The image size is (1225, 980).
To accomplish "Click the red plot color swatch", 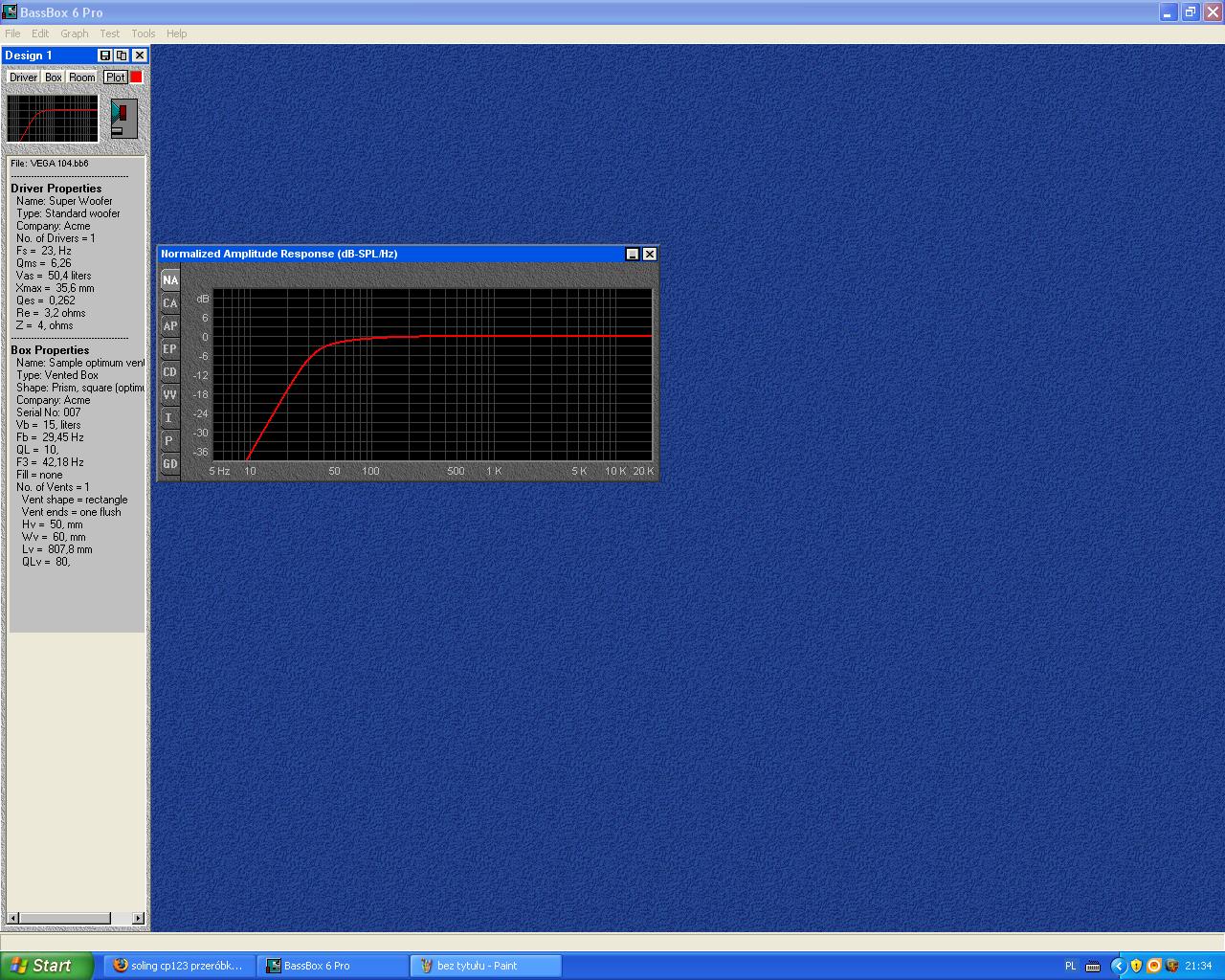I will click(x=136, y=78).
